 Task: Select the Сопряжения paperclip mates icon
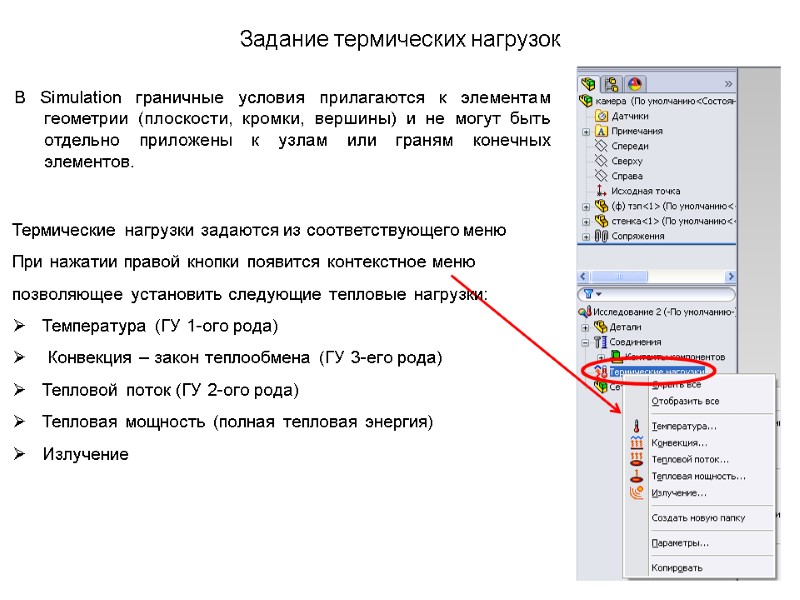pos(602,236)
